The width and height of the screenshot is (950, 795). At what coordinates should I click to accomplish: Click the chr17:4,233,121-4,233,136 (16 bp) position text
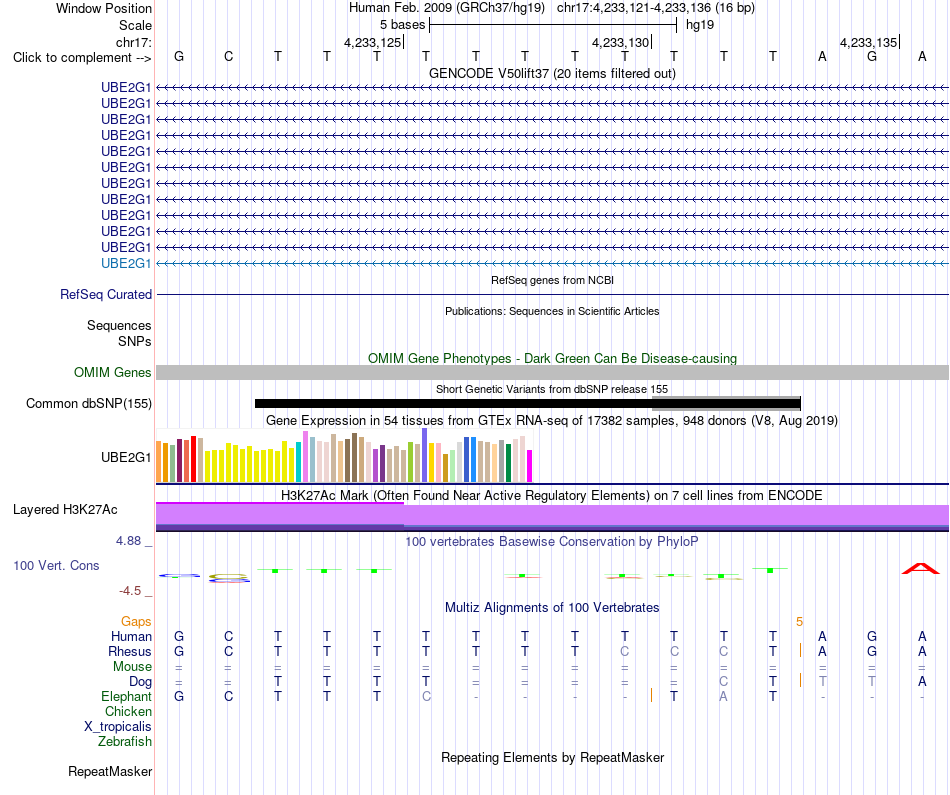656,8
